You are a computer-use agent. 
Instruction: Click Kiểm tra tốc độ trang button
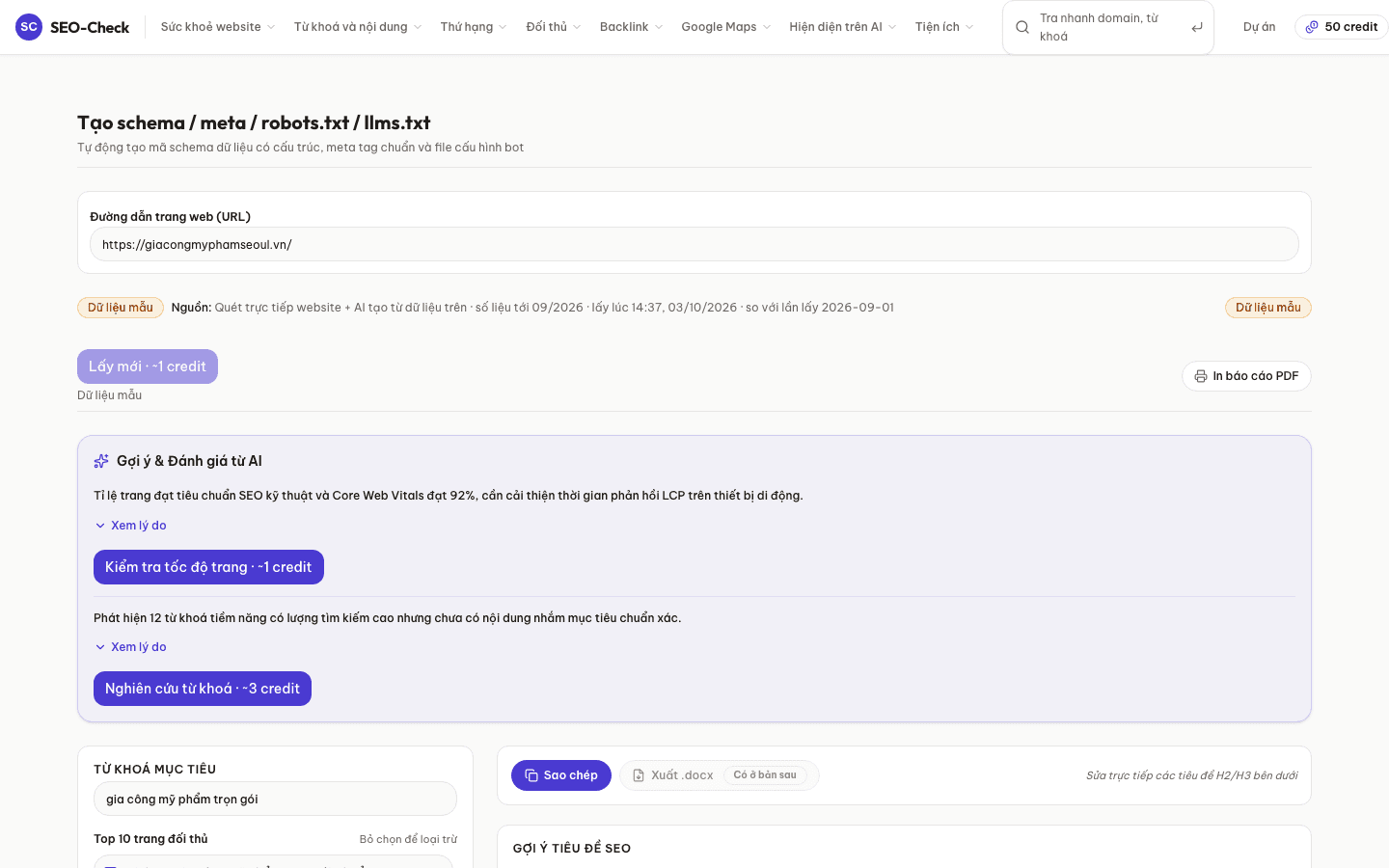pyautogui.click(x=208, y=567)
